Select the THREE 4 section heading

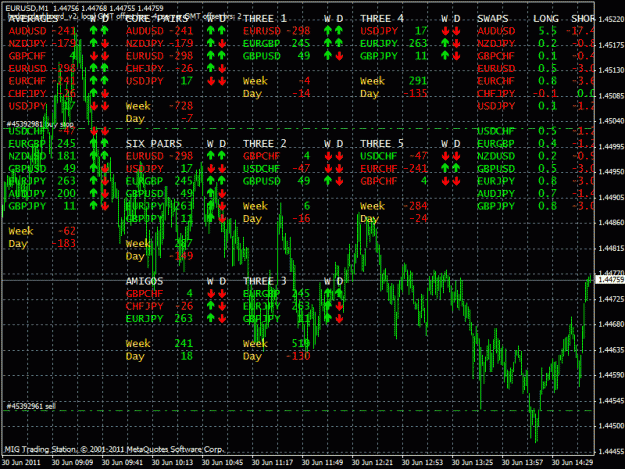[x=382, y=18]
